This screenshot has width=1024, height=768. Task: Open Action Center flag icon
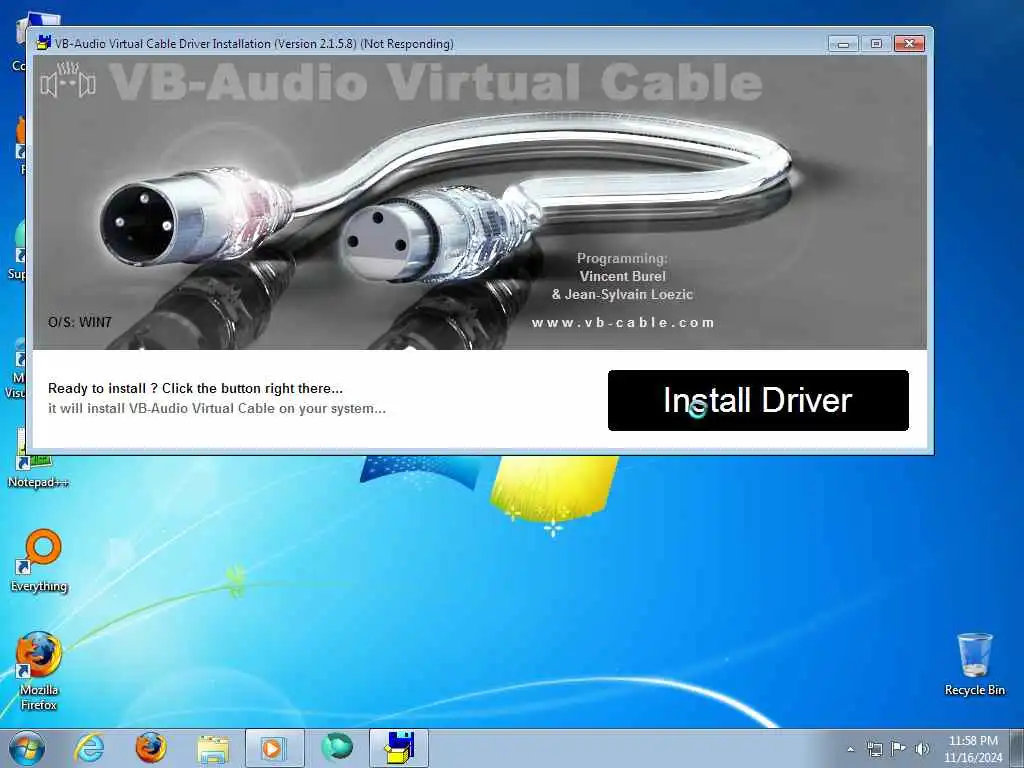click(x=898, y=749)
